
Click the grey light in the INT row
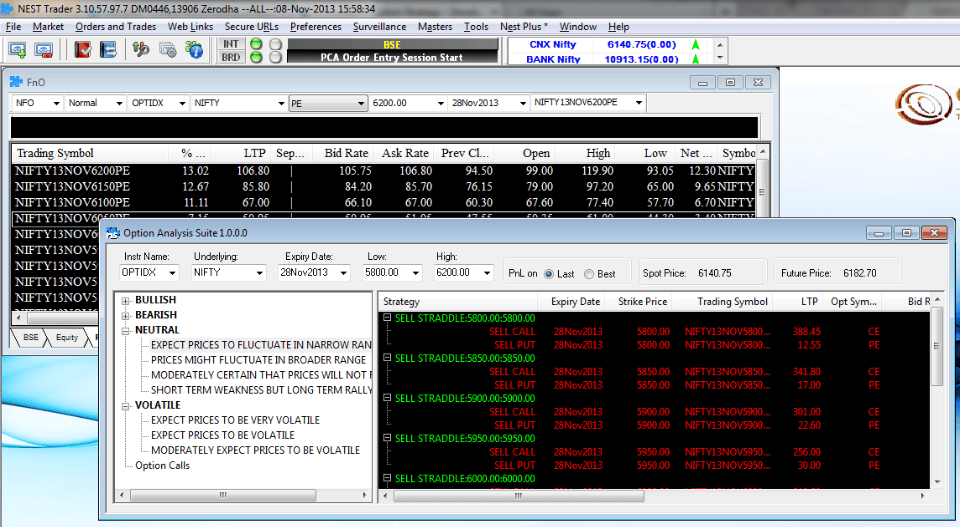pos(276,44)
